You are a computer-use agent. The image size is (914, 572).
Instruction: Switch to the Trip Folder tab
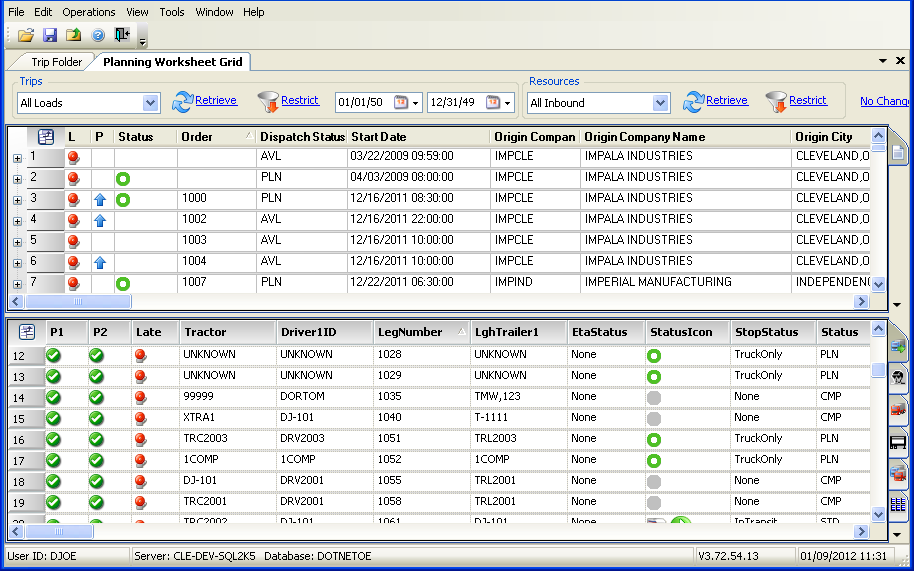click(56, 62)
